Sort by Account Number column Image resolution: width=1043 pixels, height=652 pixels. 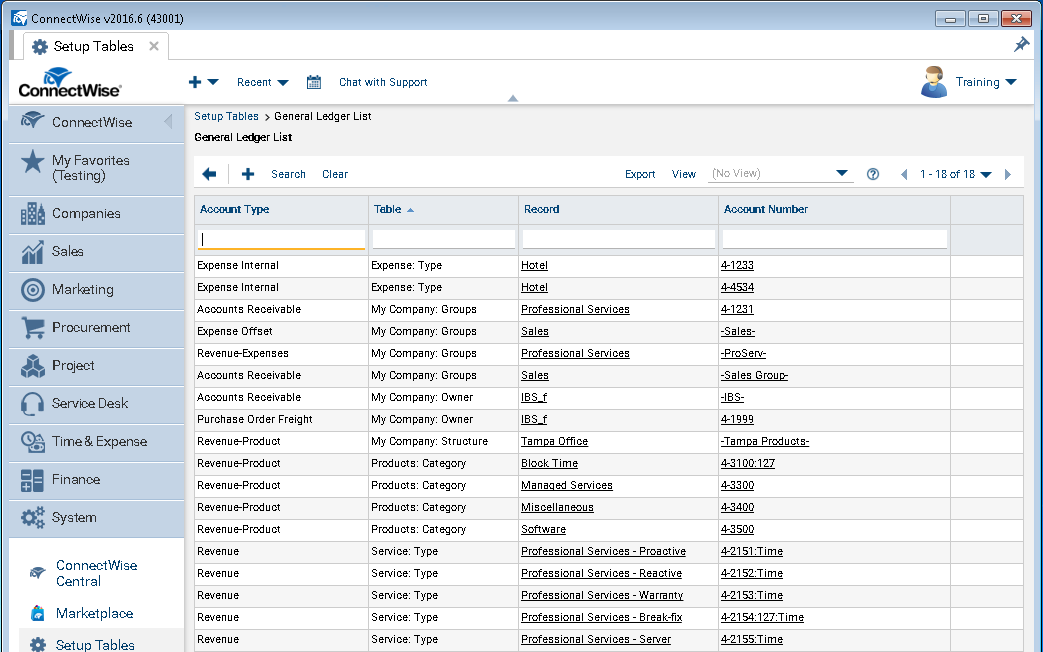(x=766, y=210)
